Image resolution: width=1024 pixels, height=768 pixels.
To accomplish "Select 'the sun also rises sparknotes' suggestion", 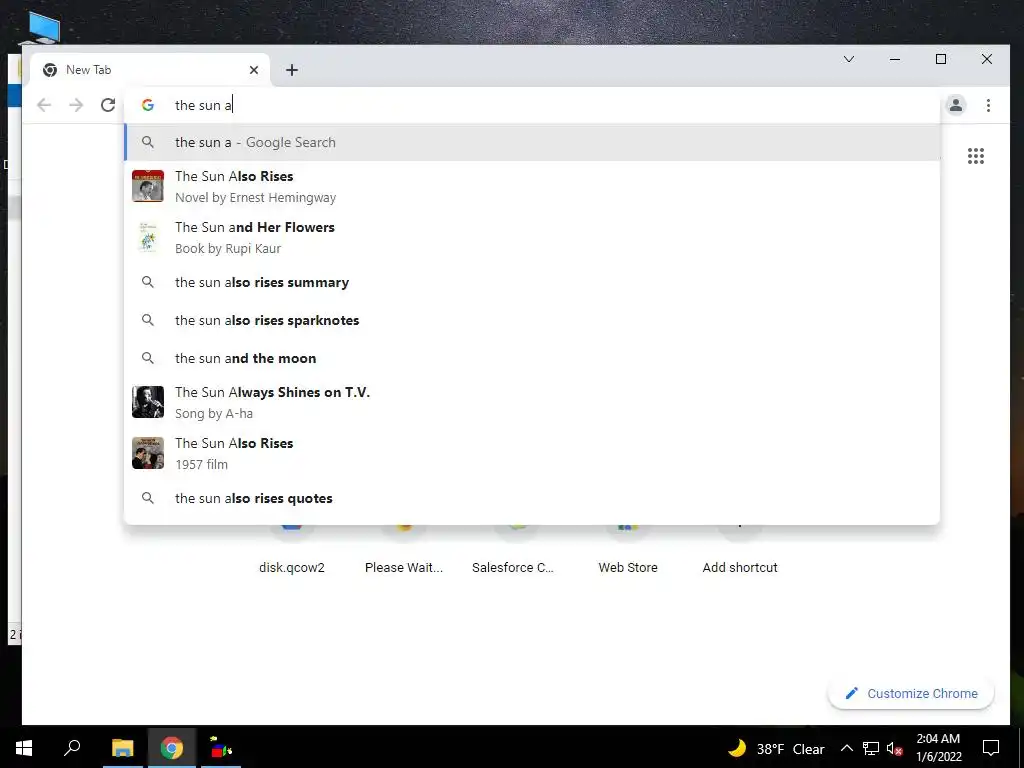I will pos(532,321).
